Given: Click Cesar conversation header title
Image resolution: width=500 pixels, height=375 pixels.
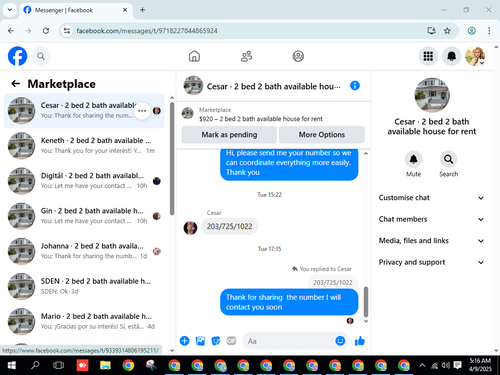Looking at the screenshot, I should point(274,86).
